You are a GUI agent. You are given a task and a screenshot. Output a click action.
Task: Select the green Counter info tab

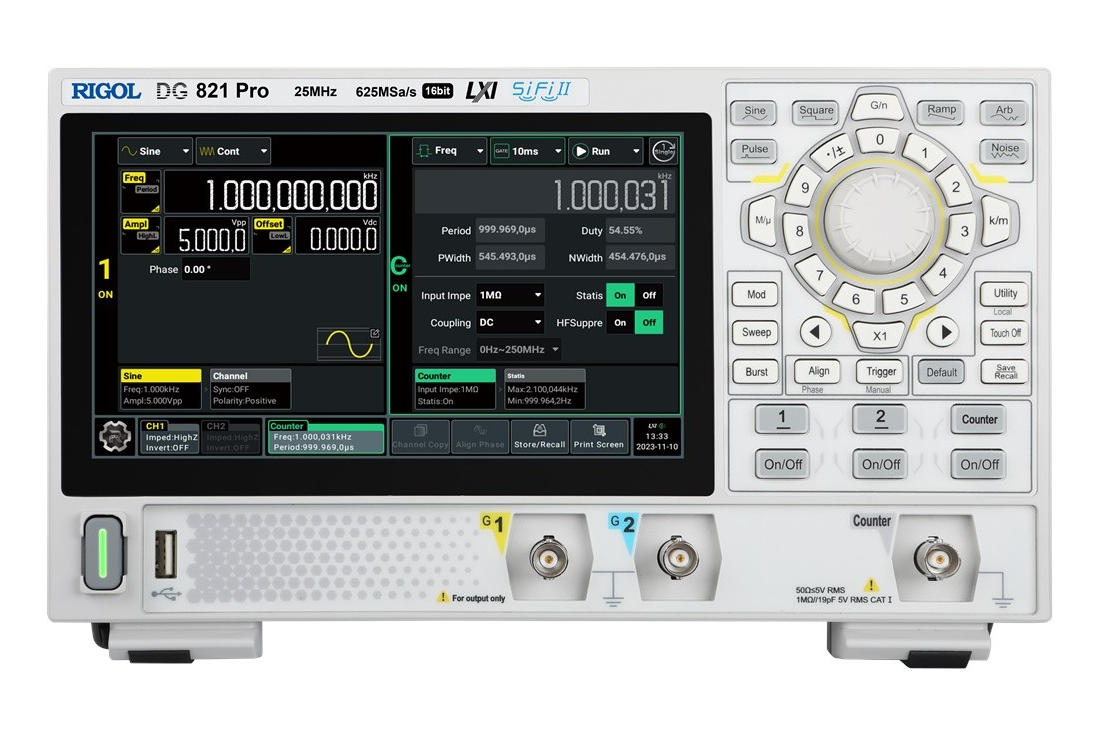(455, 389)
